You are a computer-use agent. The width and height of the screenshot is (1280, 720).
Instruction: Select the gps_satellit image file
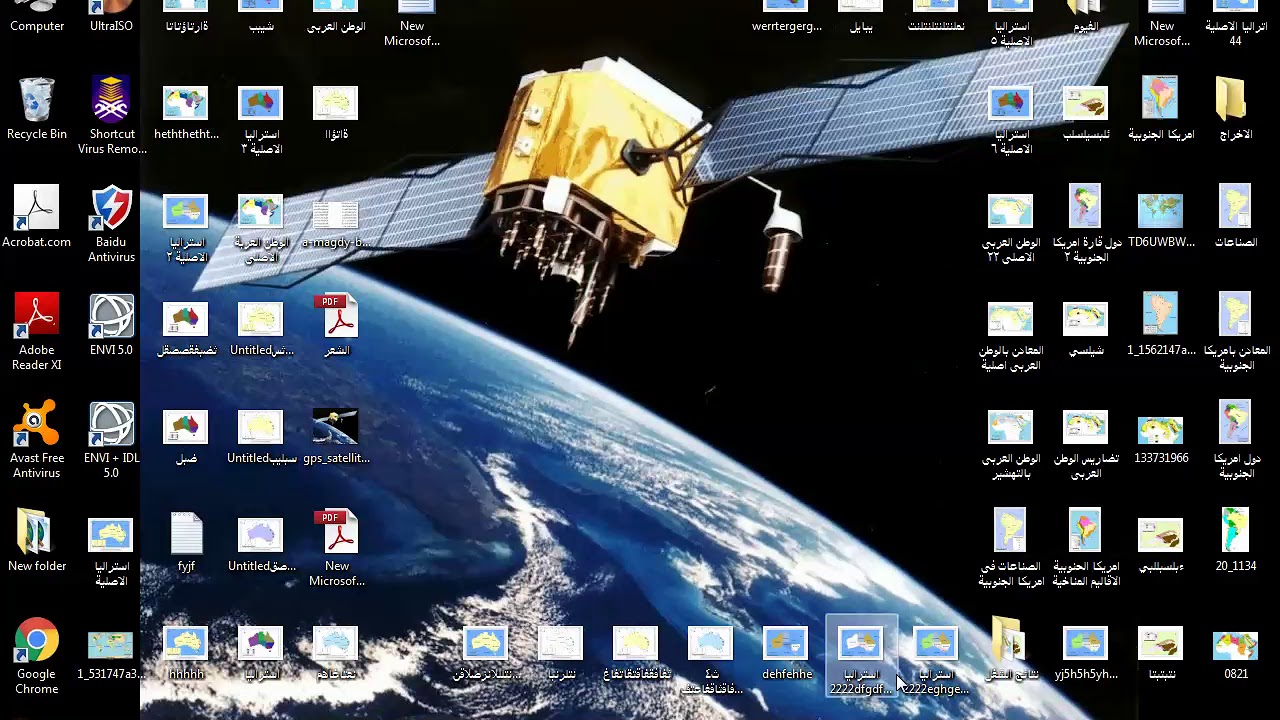click(336, 433)
